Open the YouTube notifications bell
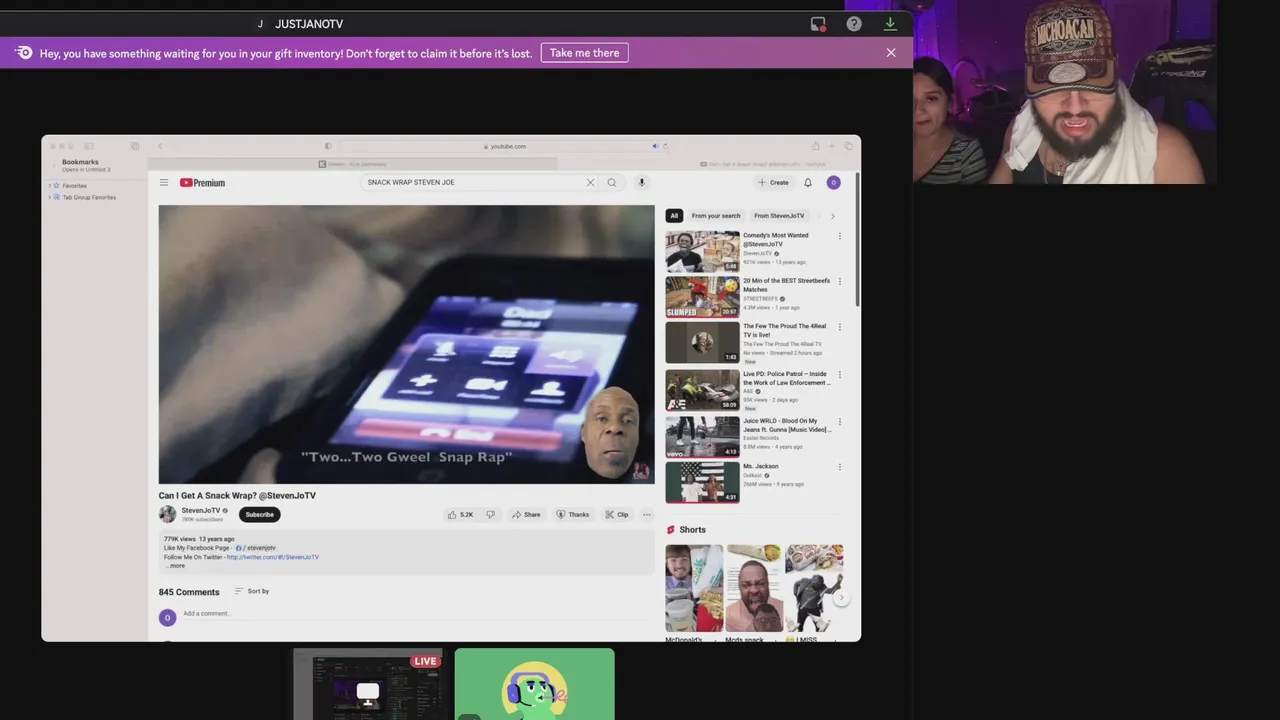The image size is (1280, 720). [808, 183]
